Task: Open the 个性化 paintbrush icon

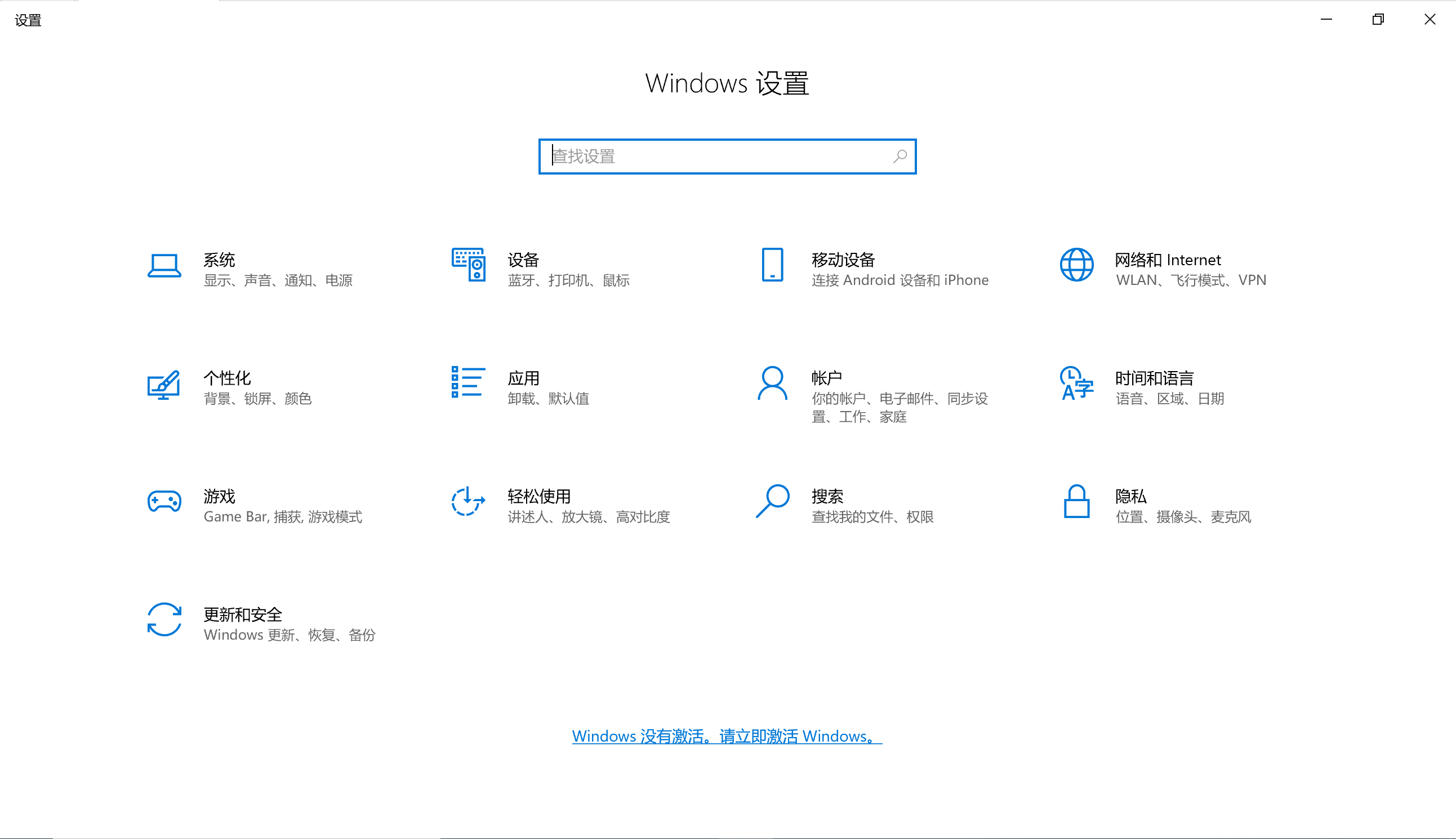Action: (x=164, y=385)
